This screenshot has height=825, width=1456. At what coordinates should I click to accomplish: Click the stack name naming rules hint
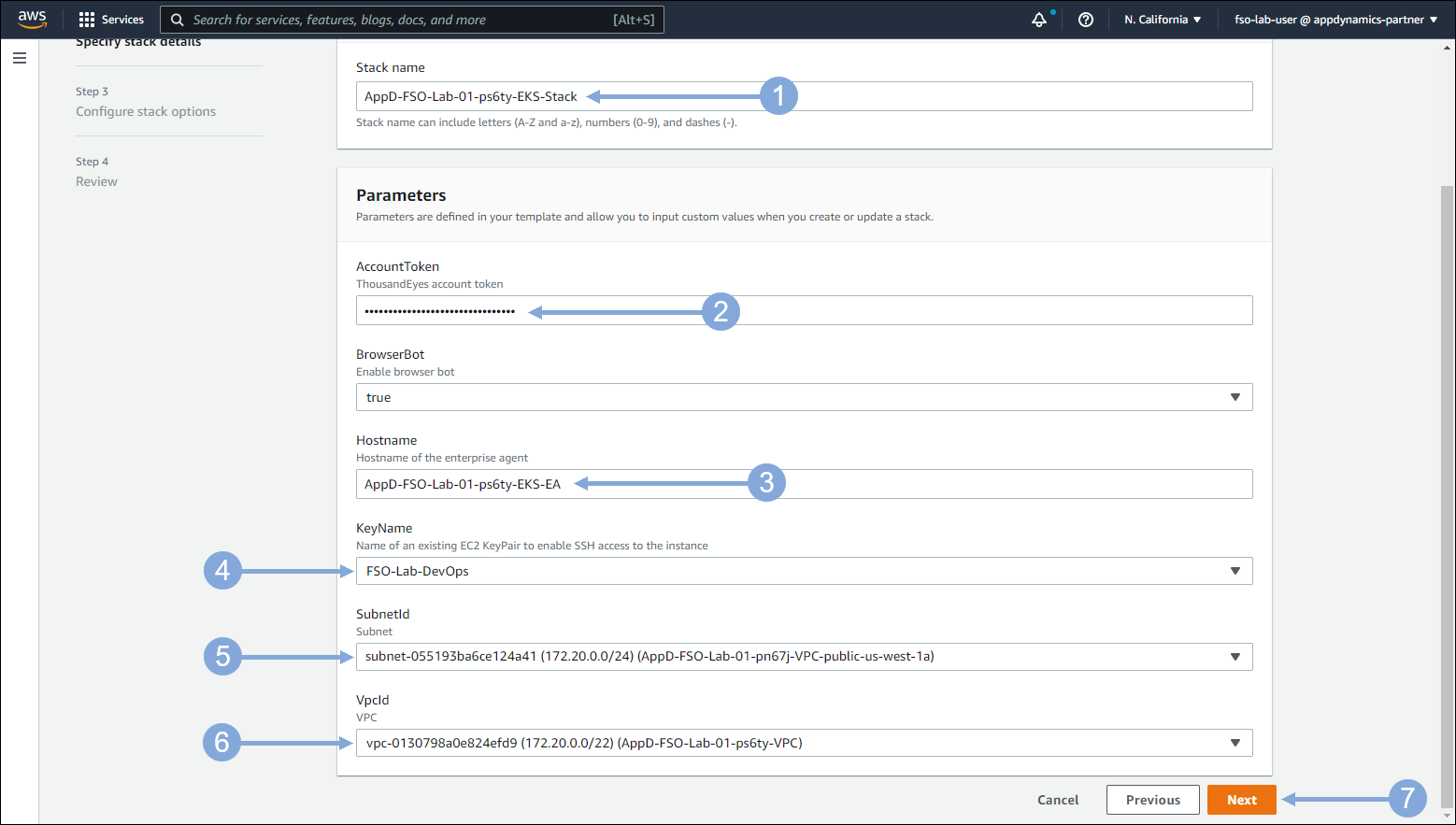(x=547, y=122)
